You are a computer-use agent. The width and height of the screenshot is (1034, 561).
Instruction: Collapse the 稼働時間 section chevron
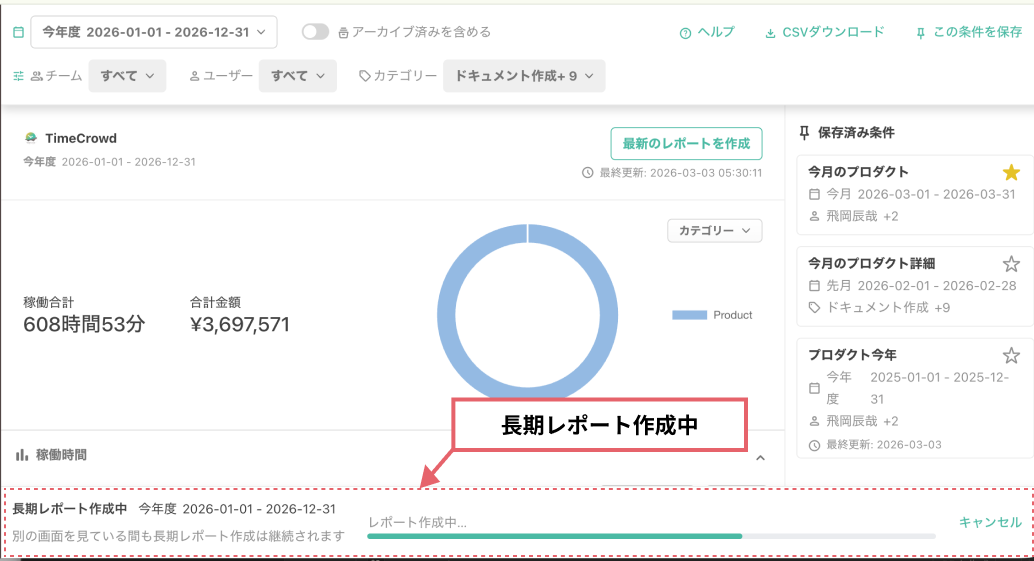pos(760,458)
